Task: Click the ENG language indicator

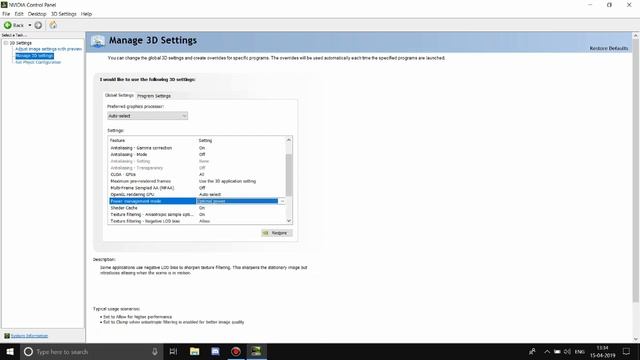Action: coord(580,351)
